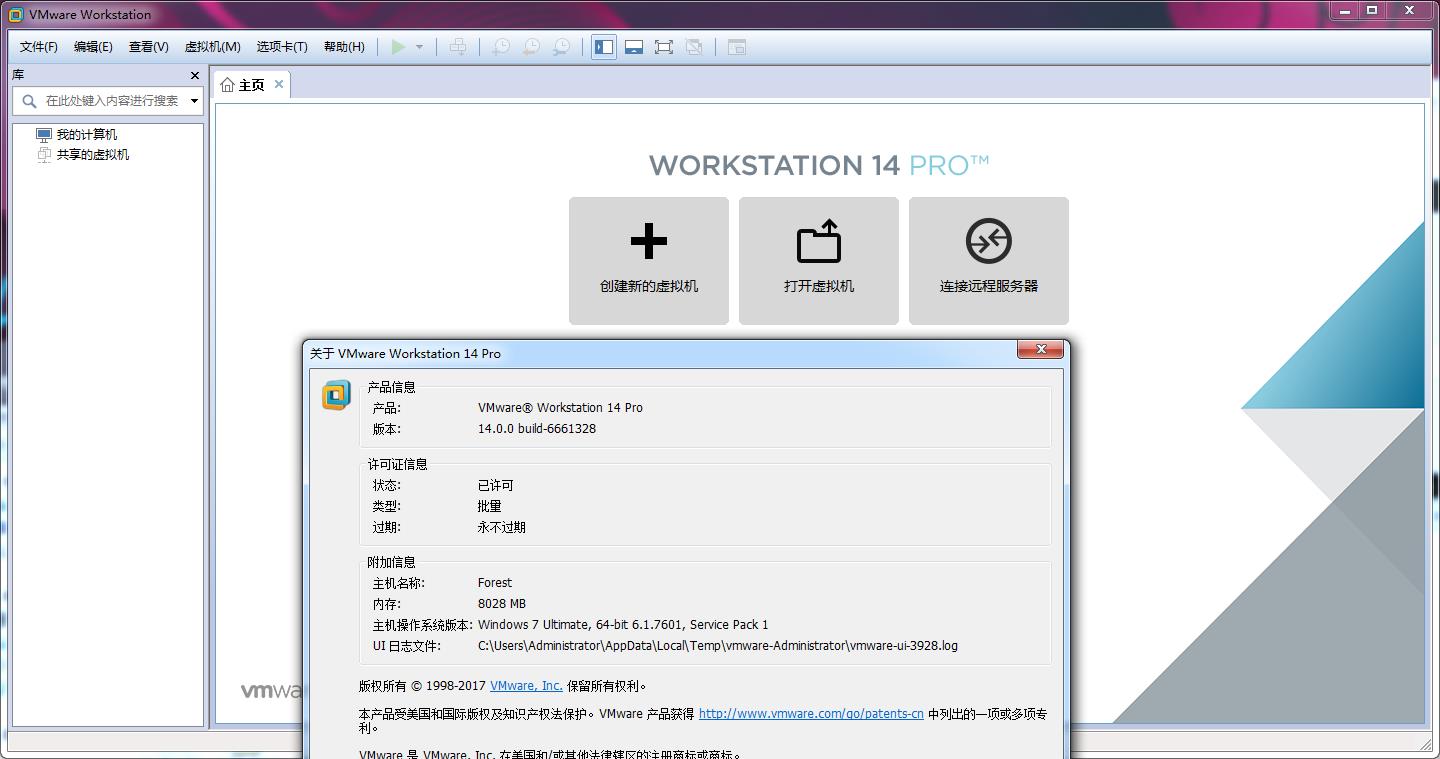This screenshot has height=759, width=1440.
Task: Open the library search filter dropdown
Action: pos(194,101)
